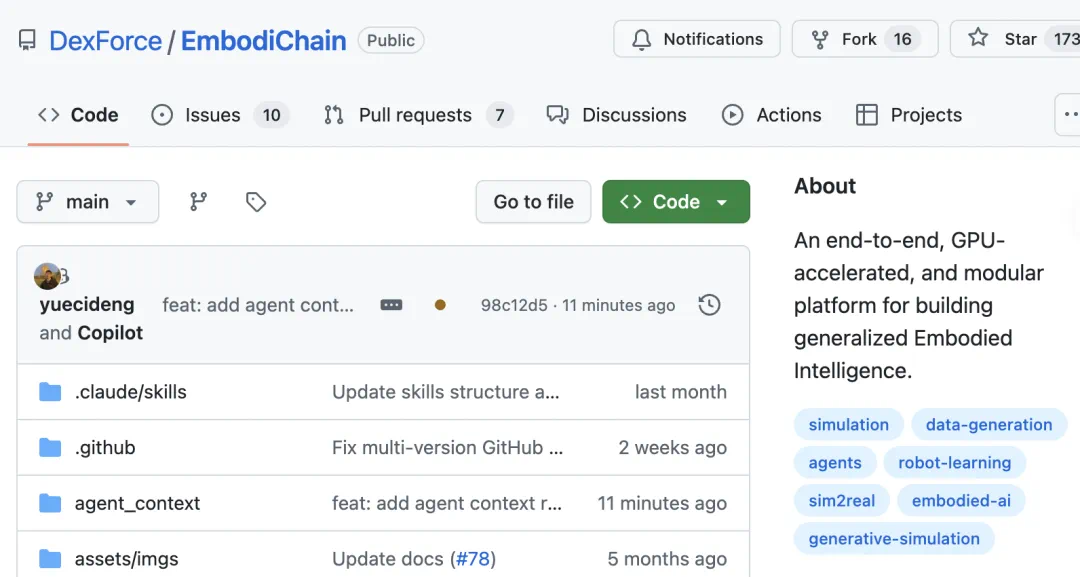Open the .claude/skills folder
The width and height of the screenshot is (1080, 577).
130,392
